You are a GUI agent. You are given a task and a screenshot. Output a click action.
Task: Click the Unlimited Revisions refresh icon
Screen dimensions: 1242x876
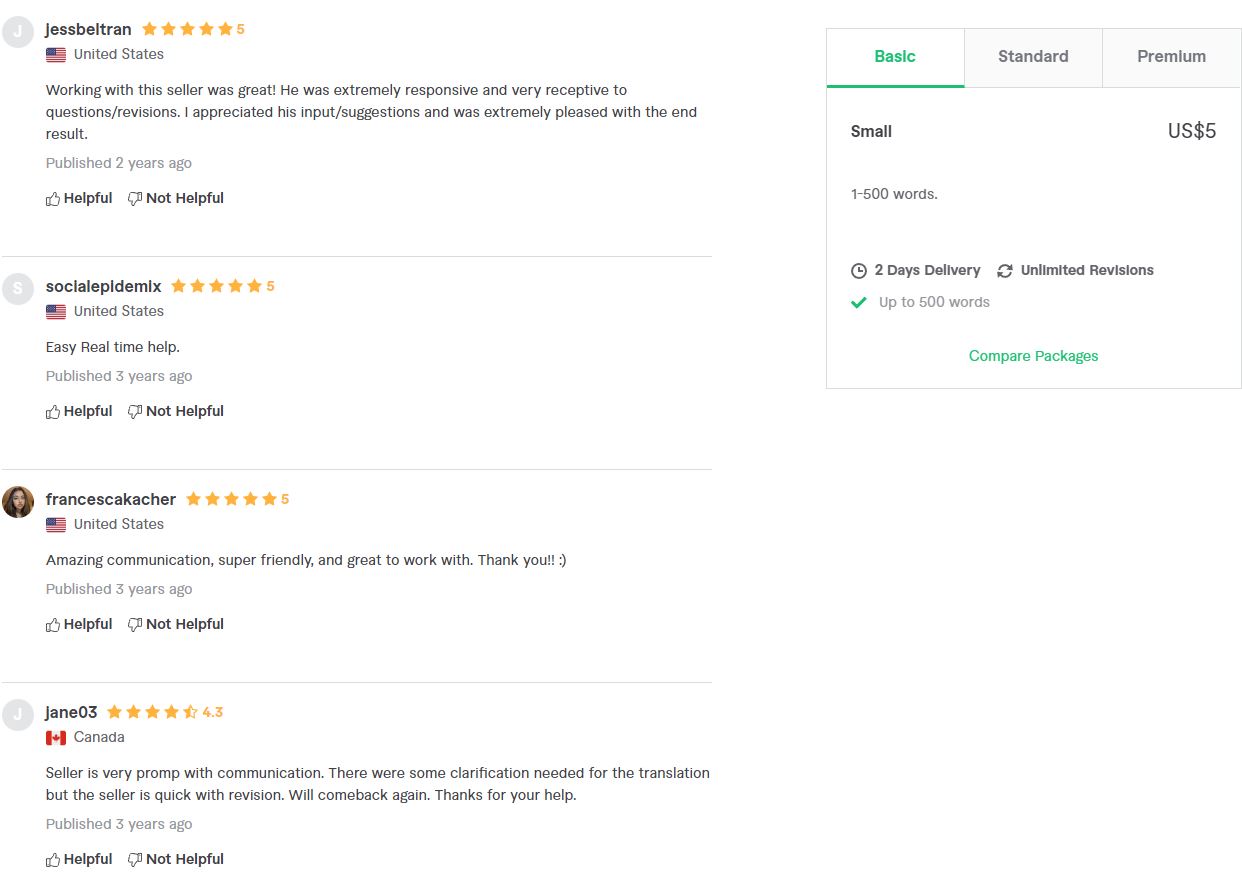[x=1005, y=271]
